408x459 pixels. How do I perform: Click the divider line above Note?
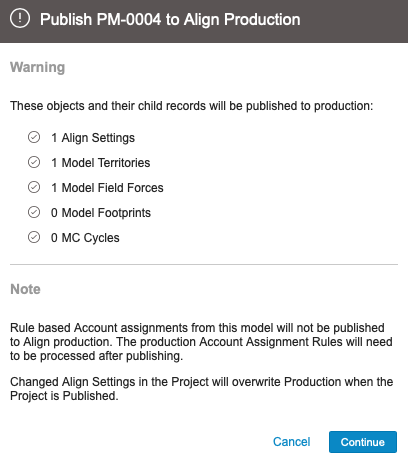tap(204, 264)
